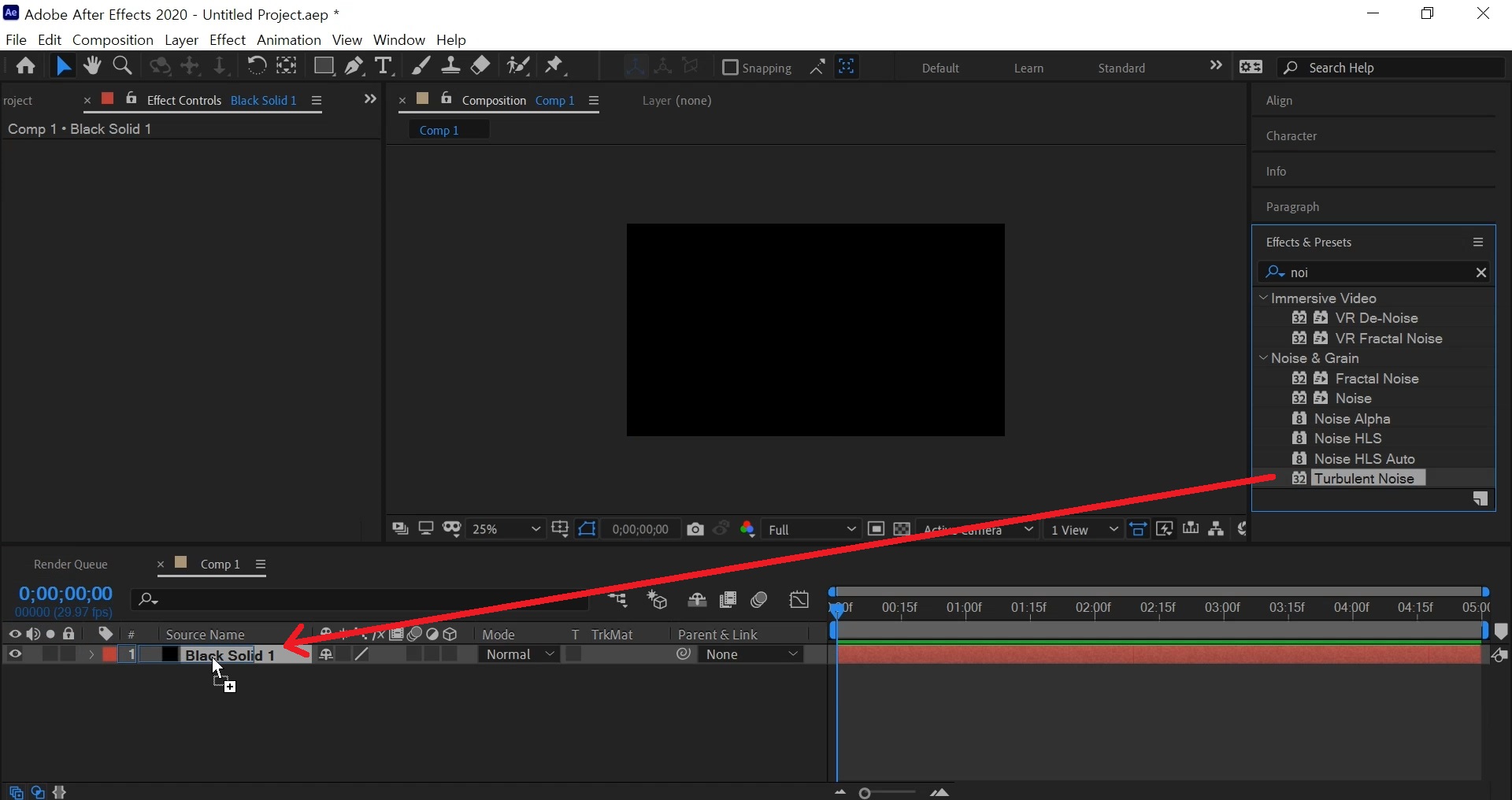Click the region of interest icon
Image resolution: width=1512 pixels, height=800 pixels.
(876, 529)
